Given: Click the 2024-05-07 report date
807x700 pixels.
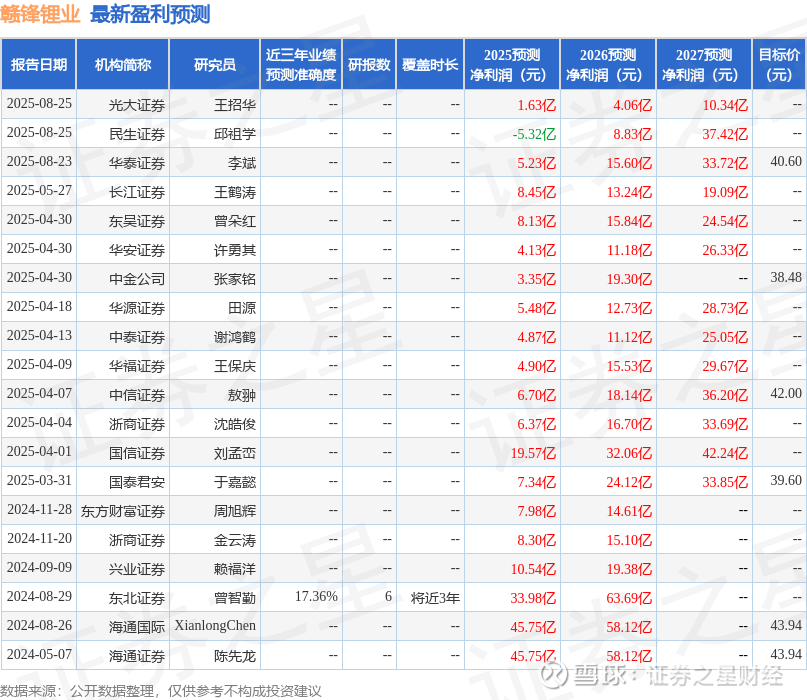Looking at the screenshot, I should 39,654.
